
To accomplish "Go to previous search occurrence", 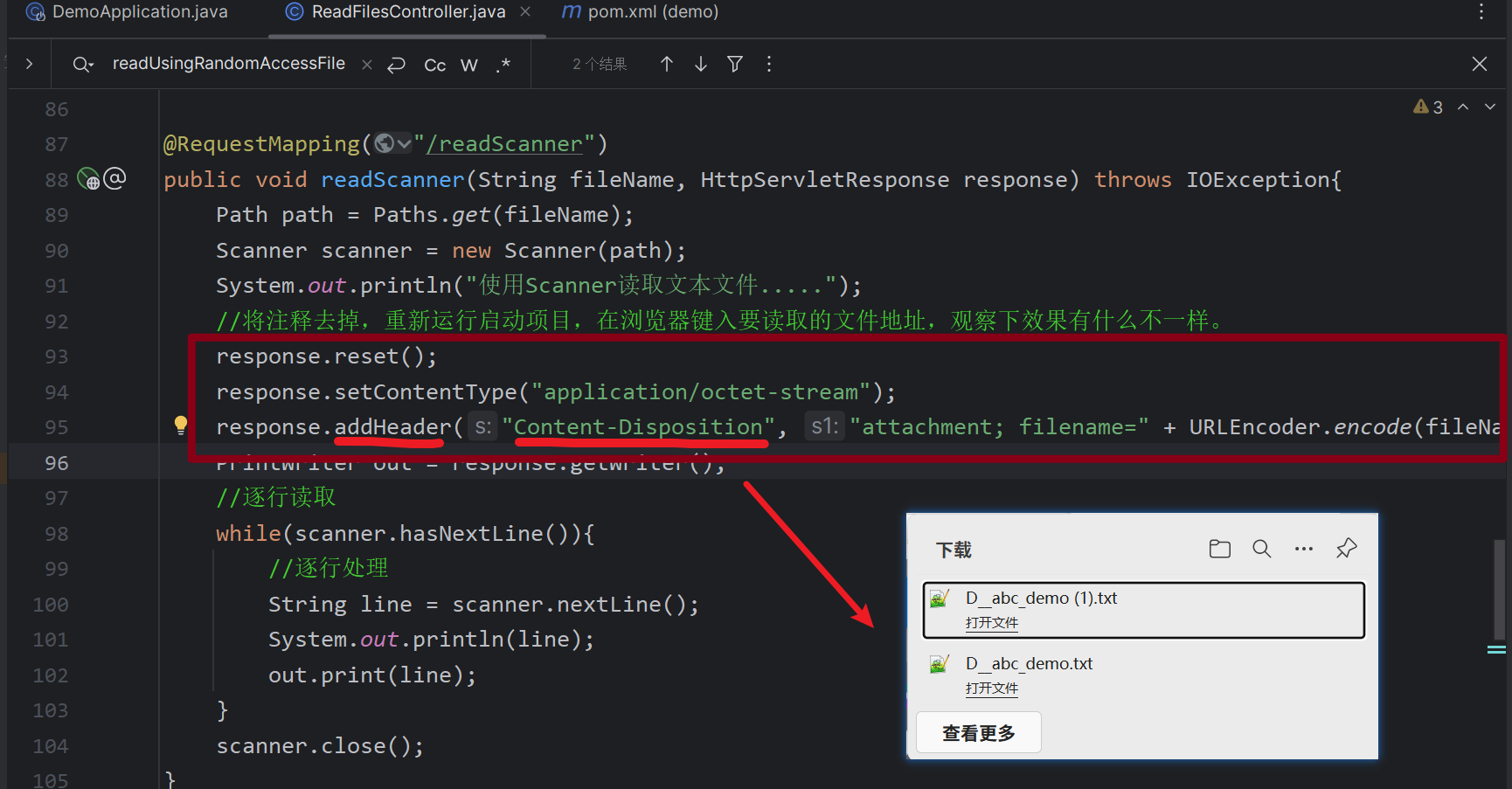I will pos(667,64).
